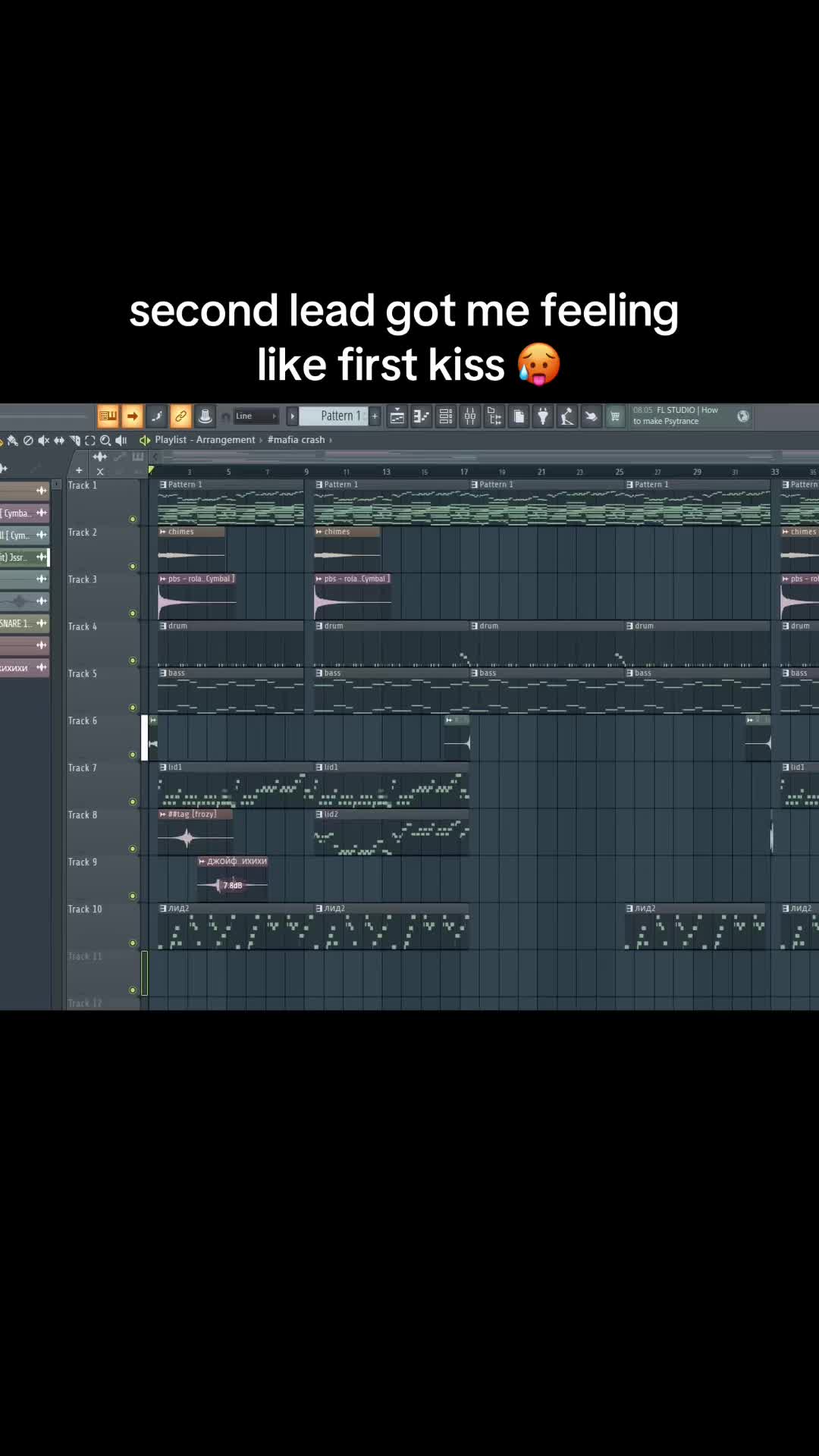Toggle the typing keyboard to piano button

pos(108,416)
